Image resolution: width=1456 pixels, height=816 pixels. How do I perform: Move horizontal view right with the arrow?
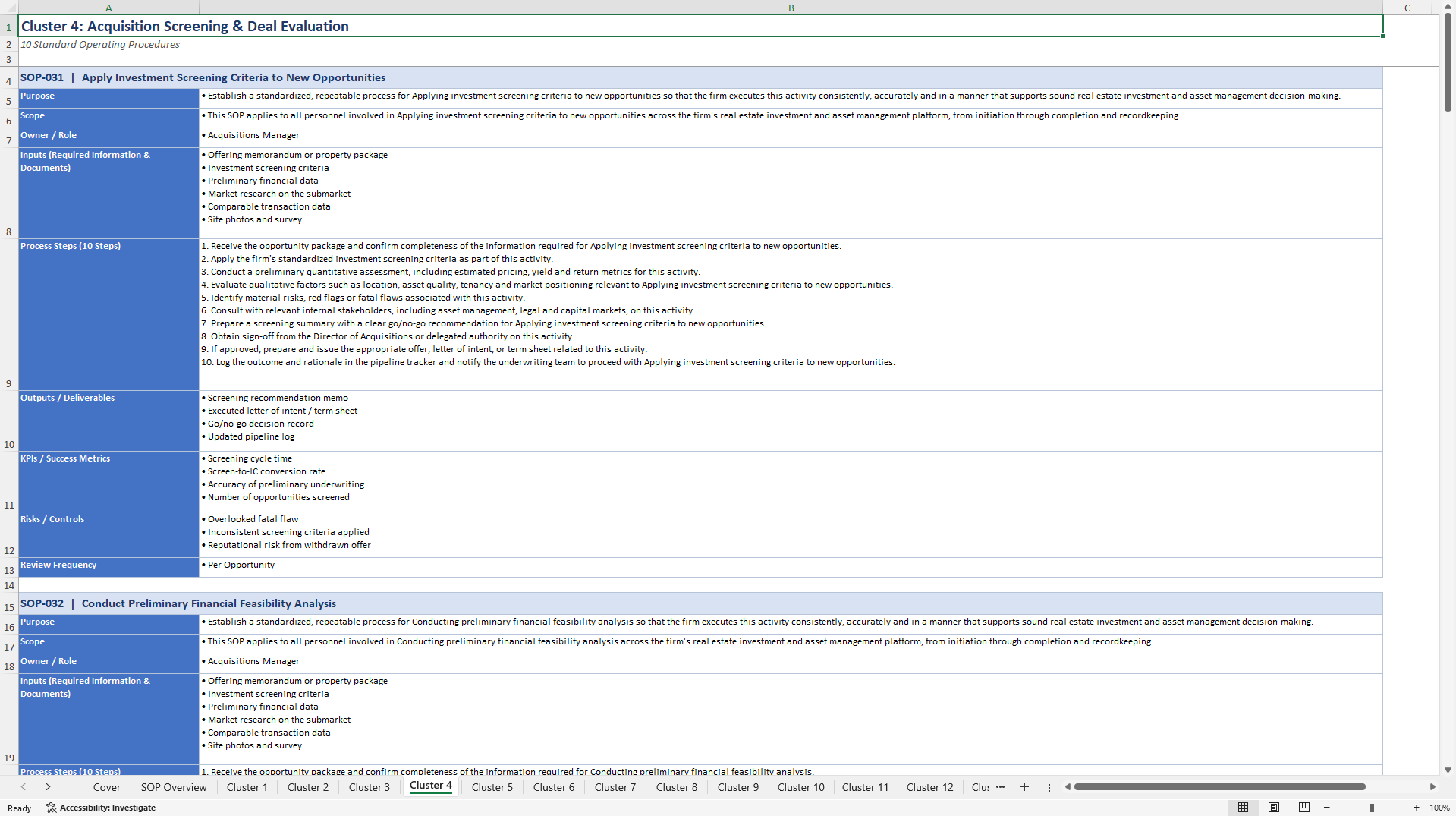click(1432, 787)
